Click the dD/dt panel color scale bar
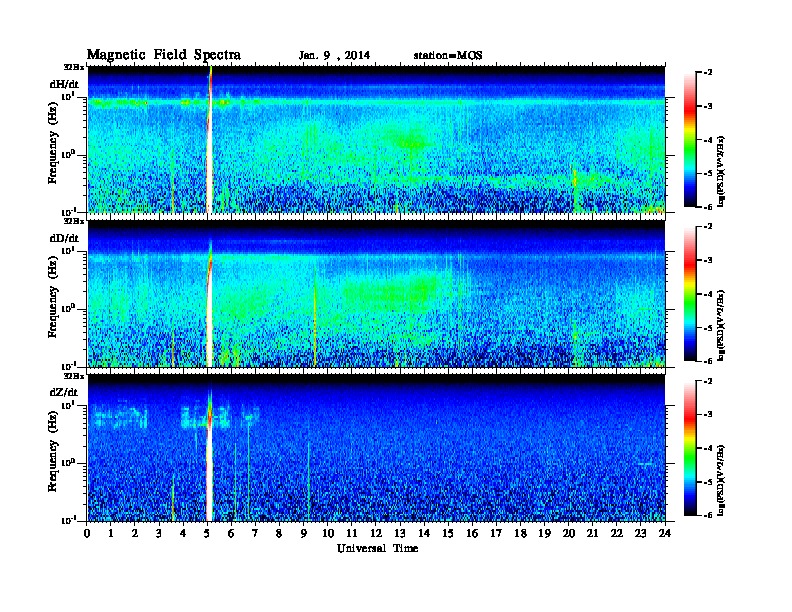 pyautogui.click(x=690, y=294)
